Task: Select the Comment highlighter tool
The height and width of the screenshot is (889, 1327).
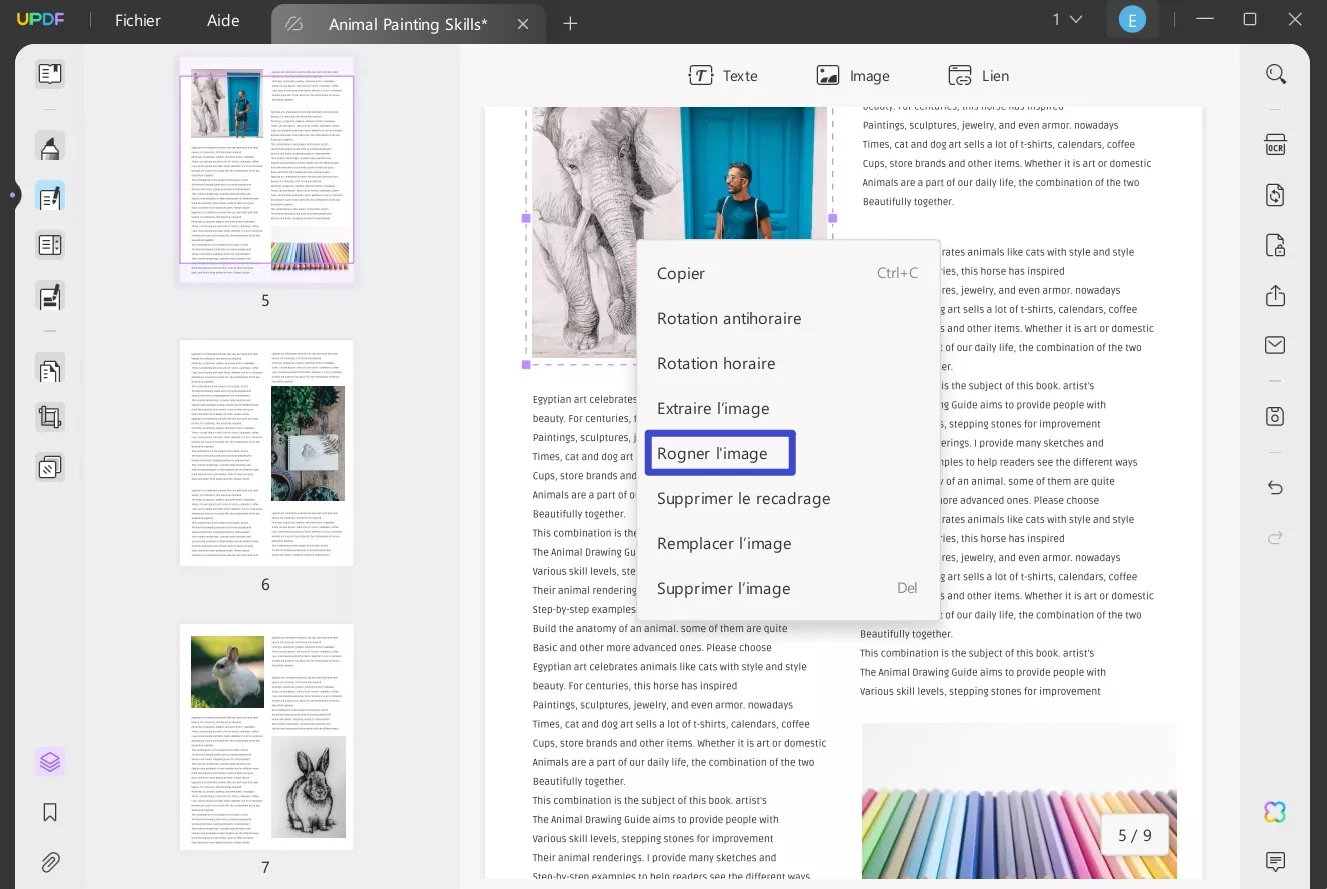Action: click(50, 147)
